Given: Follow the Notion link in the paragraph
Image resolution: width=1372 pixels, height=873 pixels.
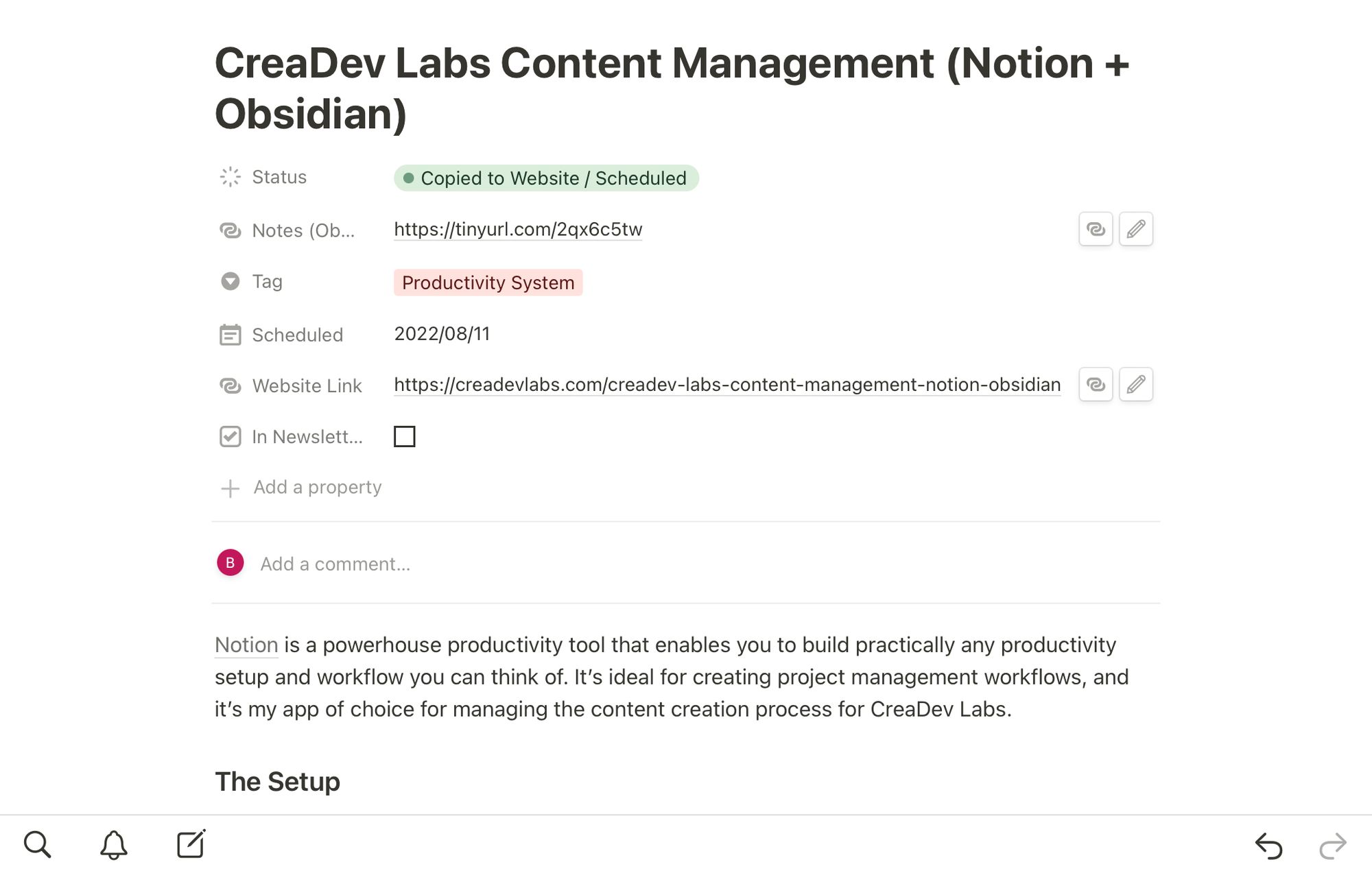Looking at the screenshot, I should [x=246, y=645].
